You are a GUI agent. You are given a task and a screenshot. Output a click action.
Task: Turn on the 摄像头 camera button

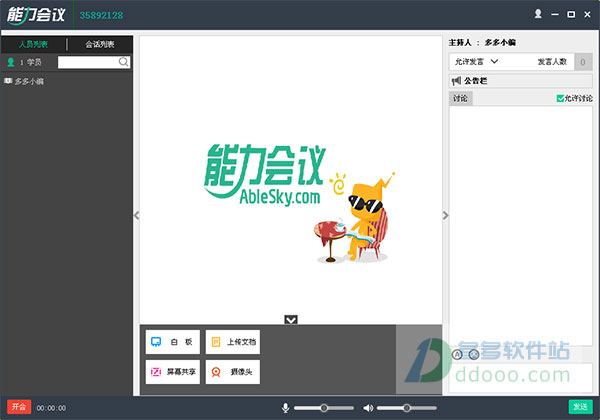coord(233,371)
